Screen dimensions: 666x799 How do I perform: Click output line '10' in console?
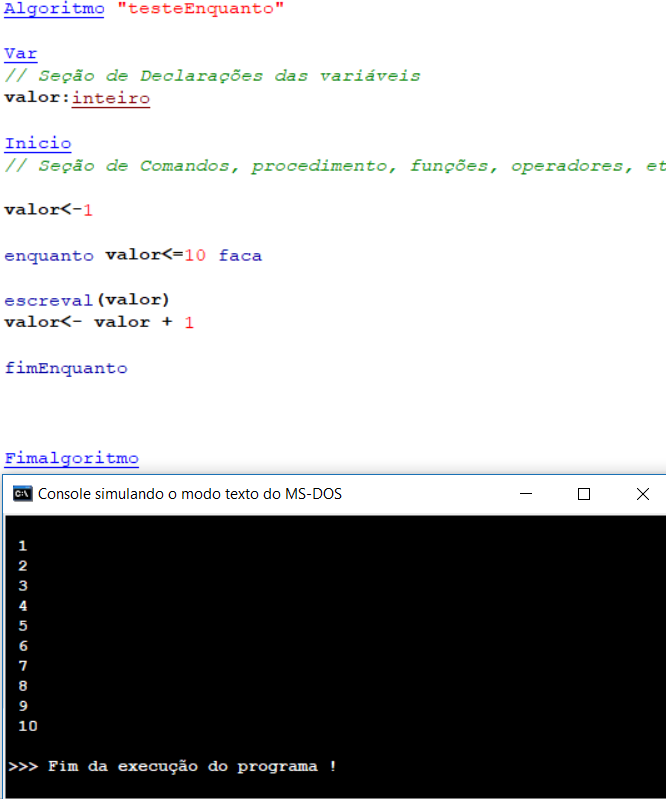point(28,726)
